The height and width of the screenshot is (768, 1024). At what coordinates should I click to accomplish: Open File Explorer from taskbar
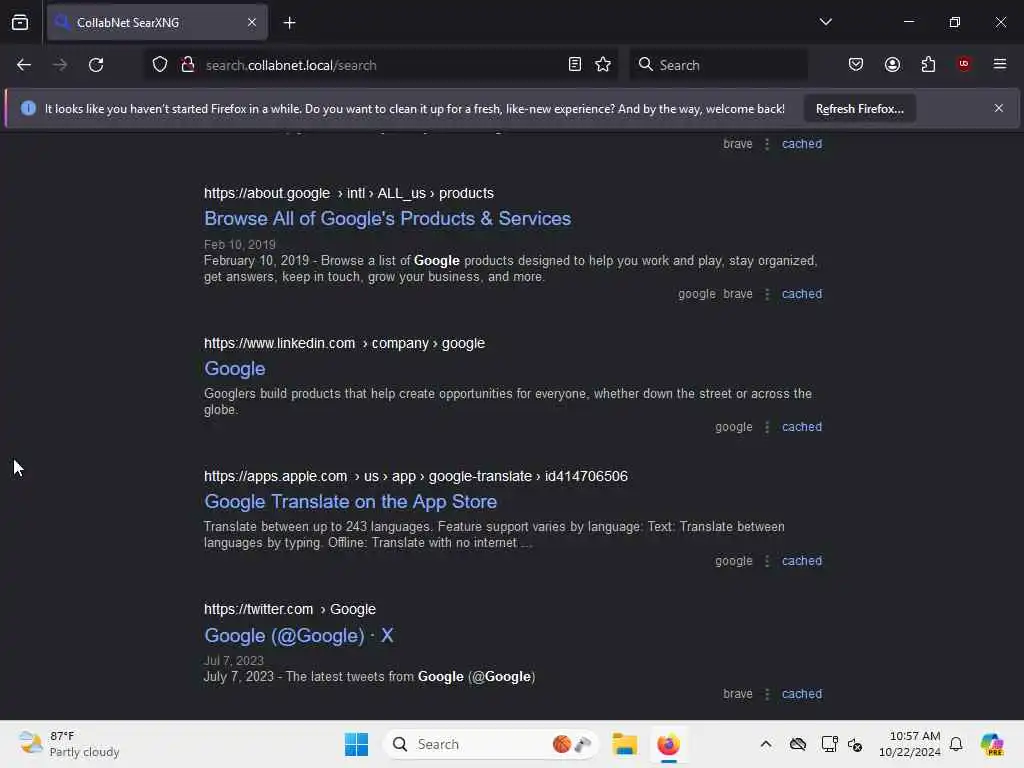click(x=625, y=744)
